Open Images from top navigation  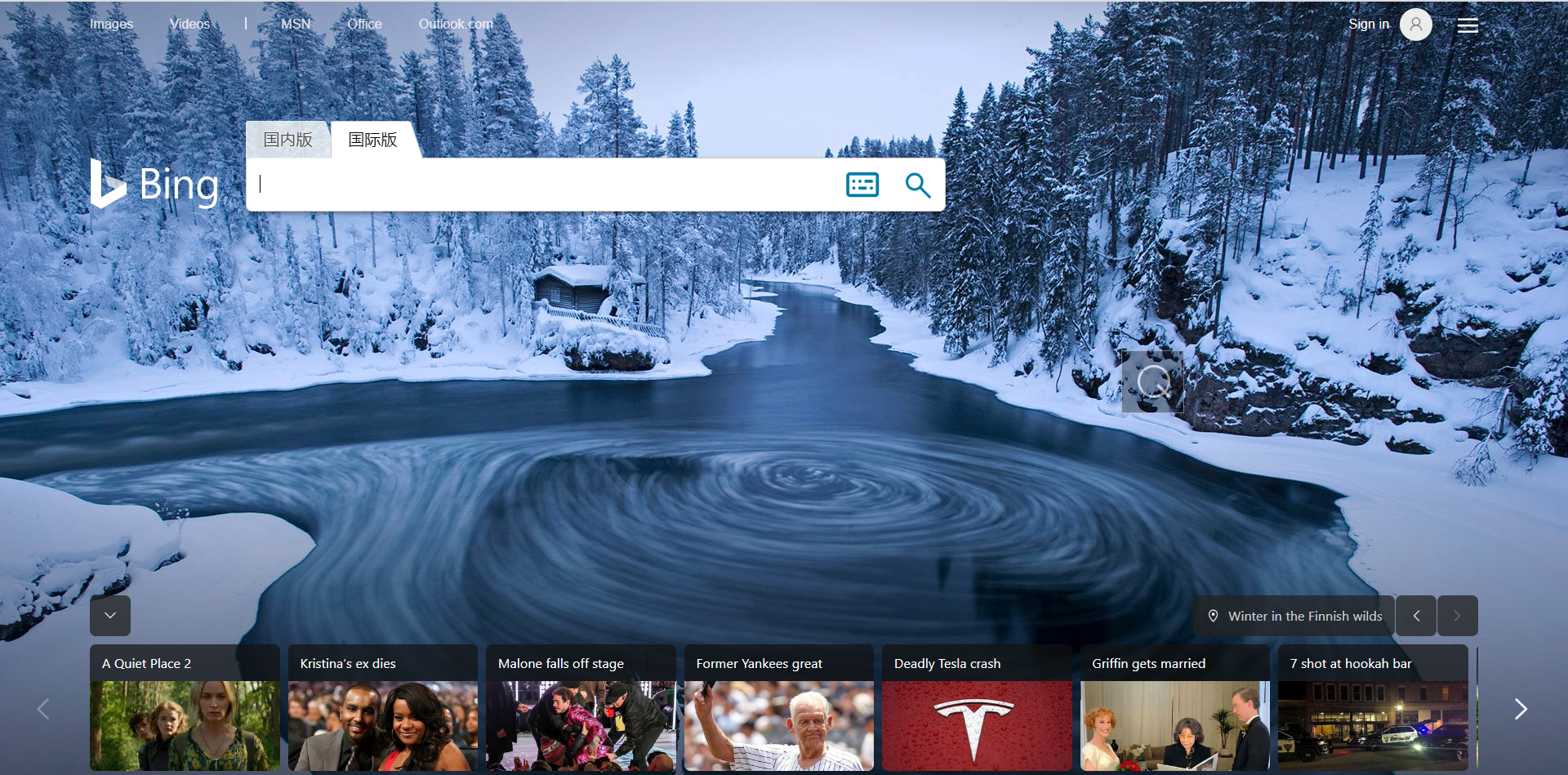111,24
